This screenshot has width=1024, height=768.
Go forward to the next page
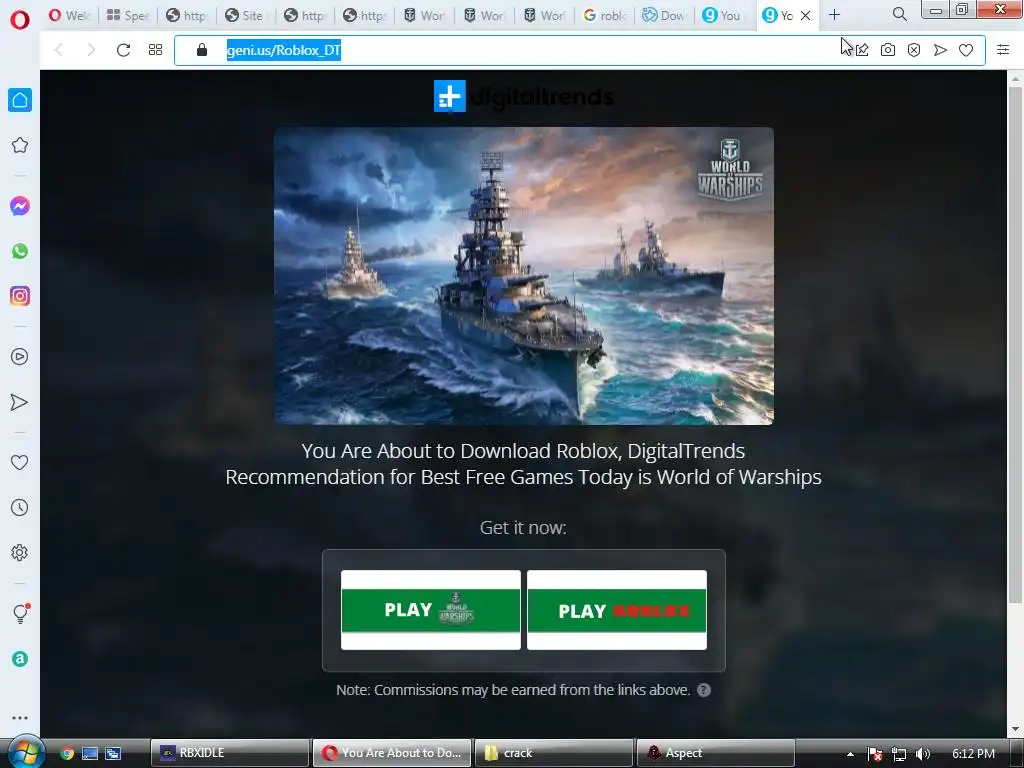(x=91, y=50)
